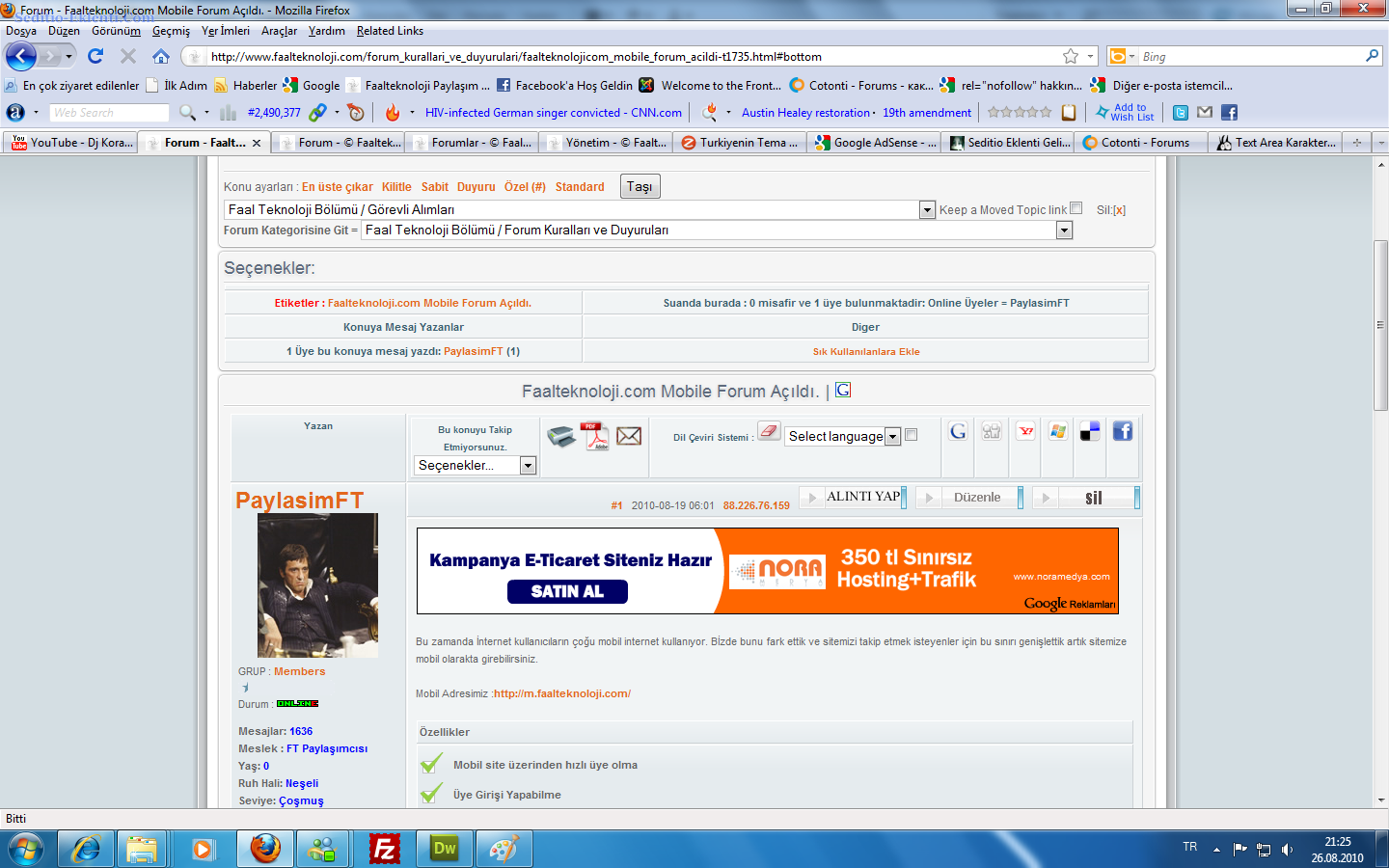Open Facebook icon in Alexa toolbar
The height and width of the screenshot is (868, 1389).
(1230, 113)
